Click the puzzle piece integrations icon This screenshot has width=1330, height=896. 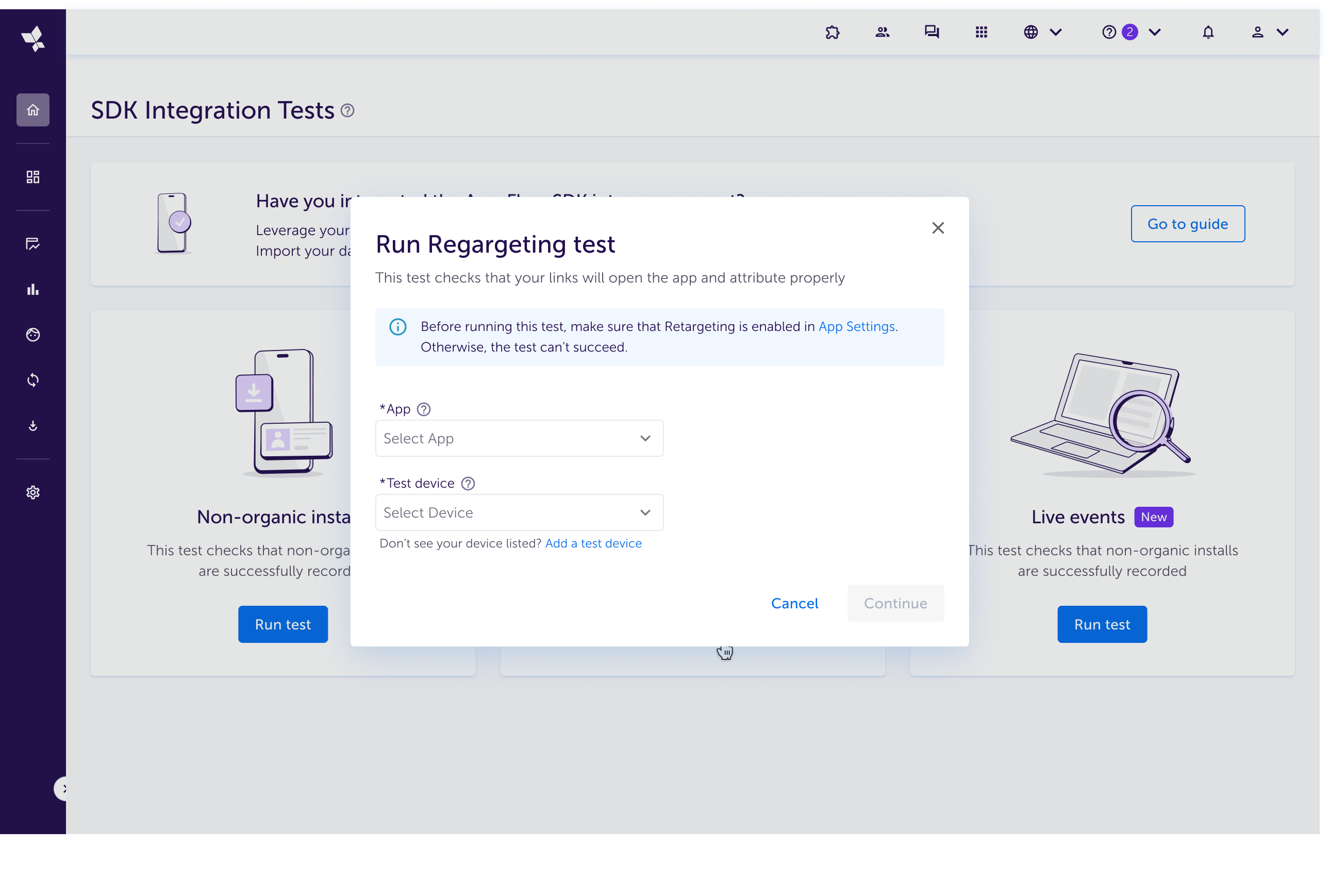click(x=833, y=32)
